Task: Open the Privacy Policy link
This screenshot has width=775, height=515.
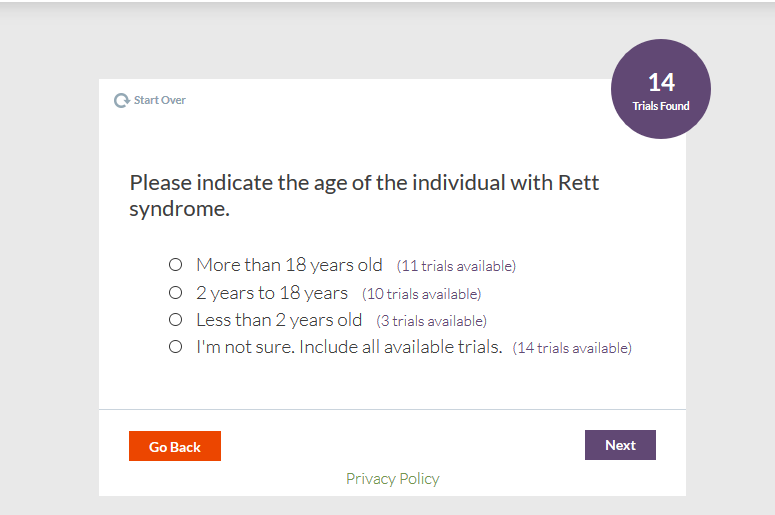Action: (392, 478)
